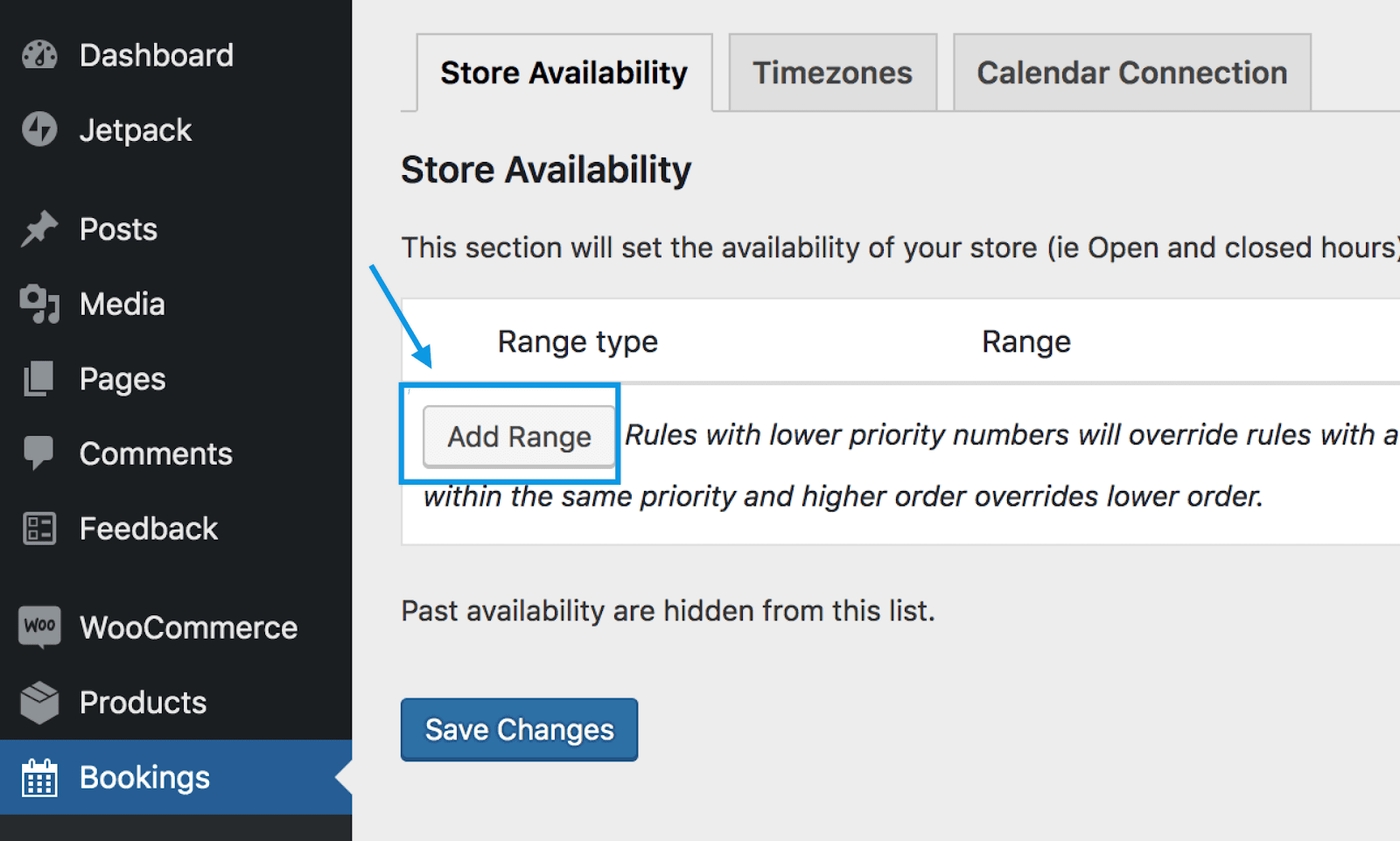Click the Products box icon
This screenshot has height=841, width=1400.
click(39, 702)
